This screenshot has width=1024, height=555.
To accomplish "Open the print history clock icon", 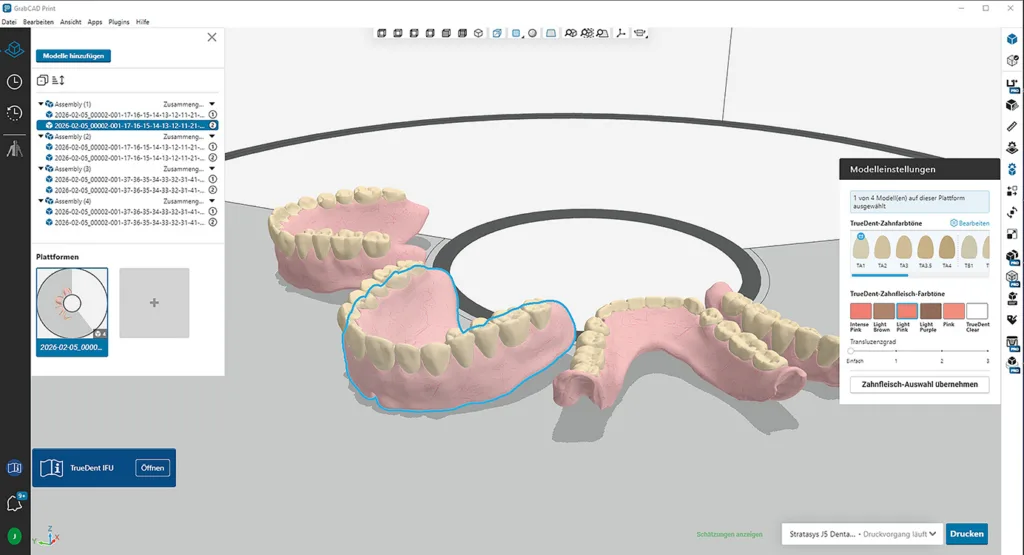I will point(14,113).
